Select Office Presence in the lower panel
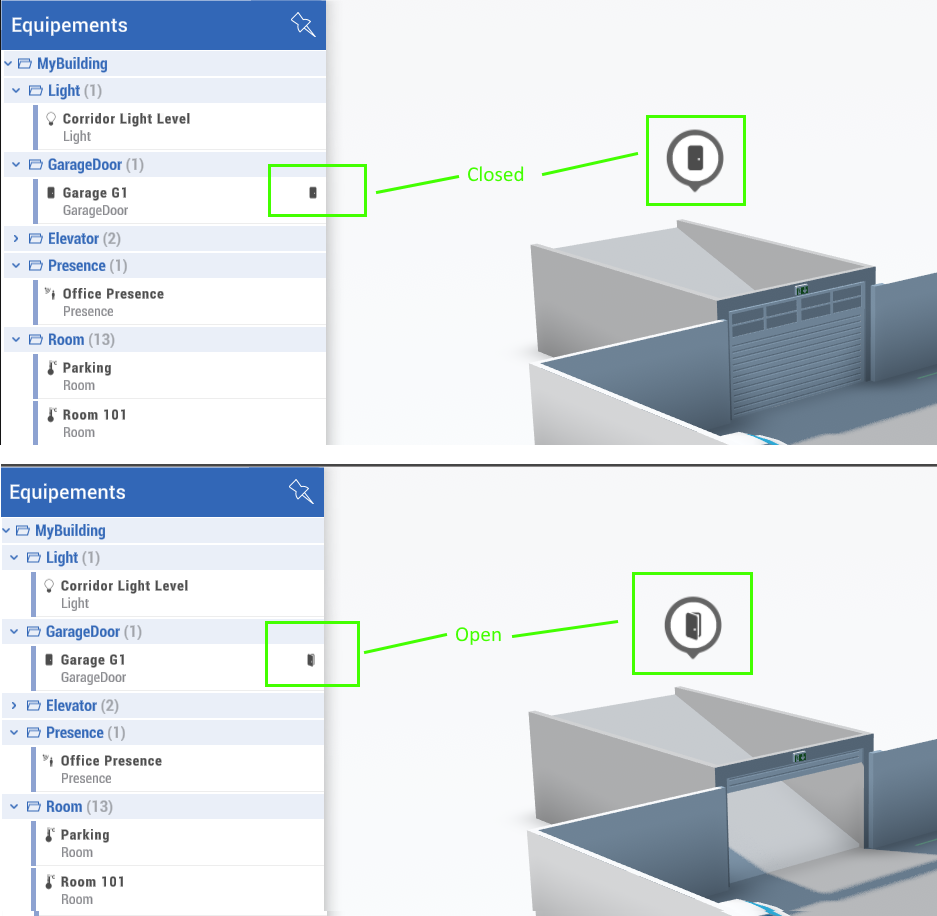Viewport: 937px width, 916px height. tap(111, 761)
